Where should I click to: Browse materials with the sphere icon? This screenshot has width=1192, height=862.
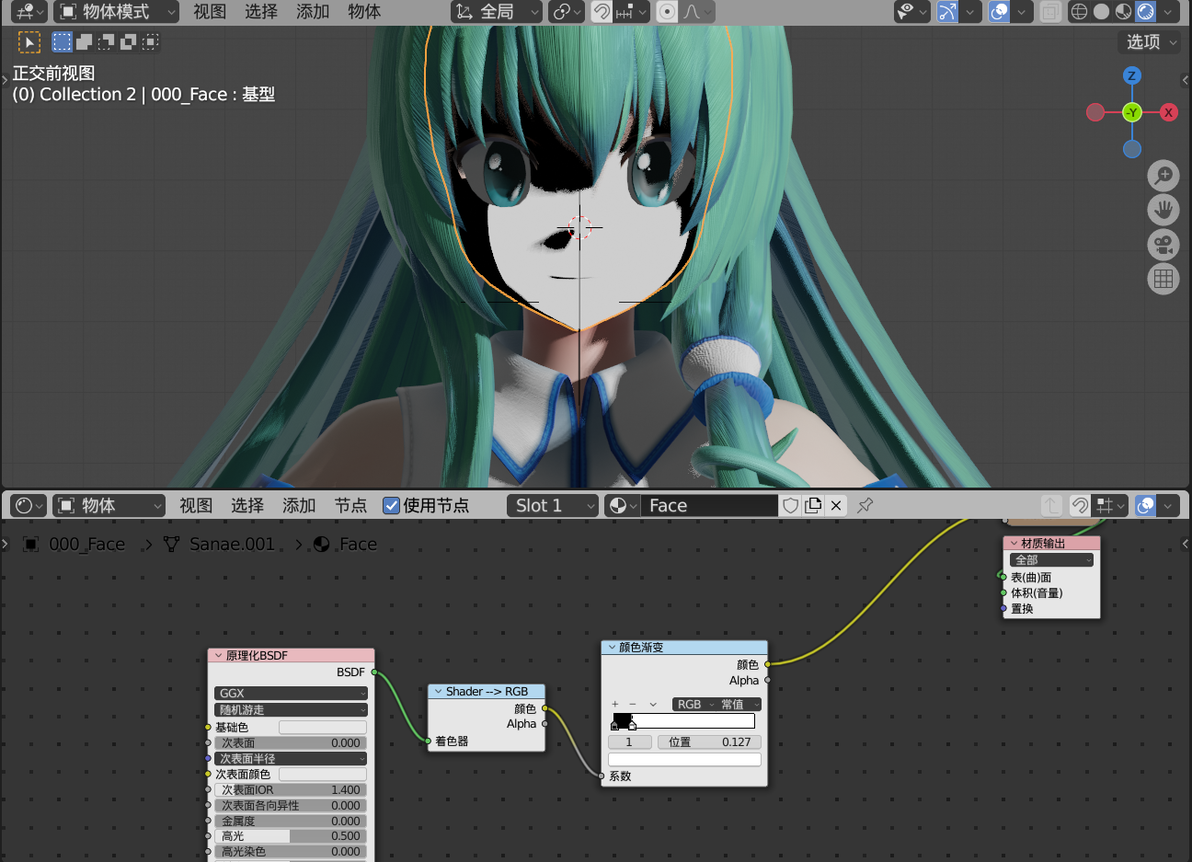pos(623,505)
